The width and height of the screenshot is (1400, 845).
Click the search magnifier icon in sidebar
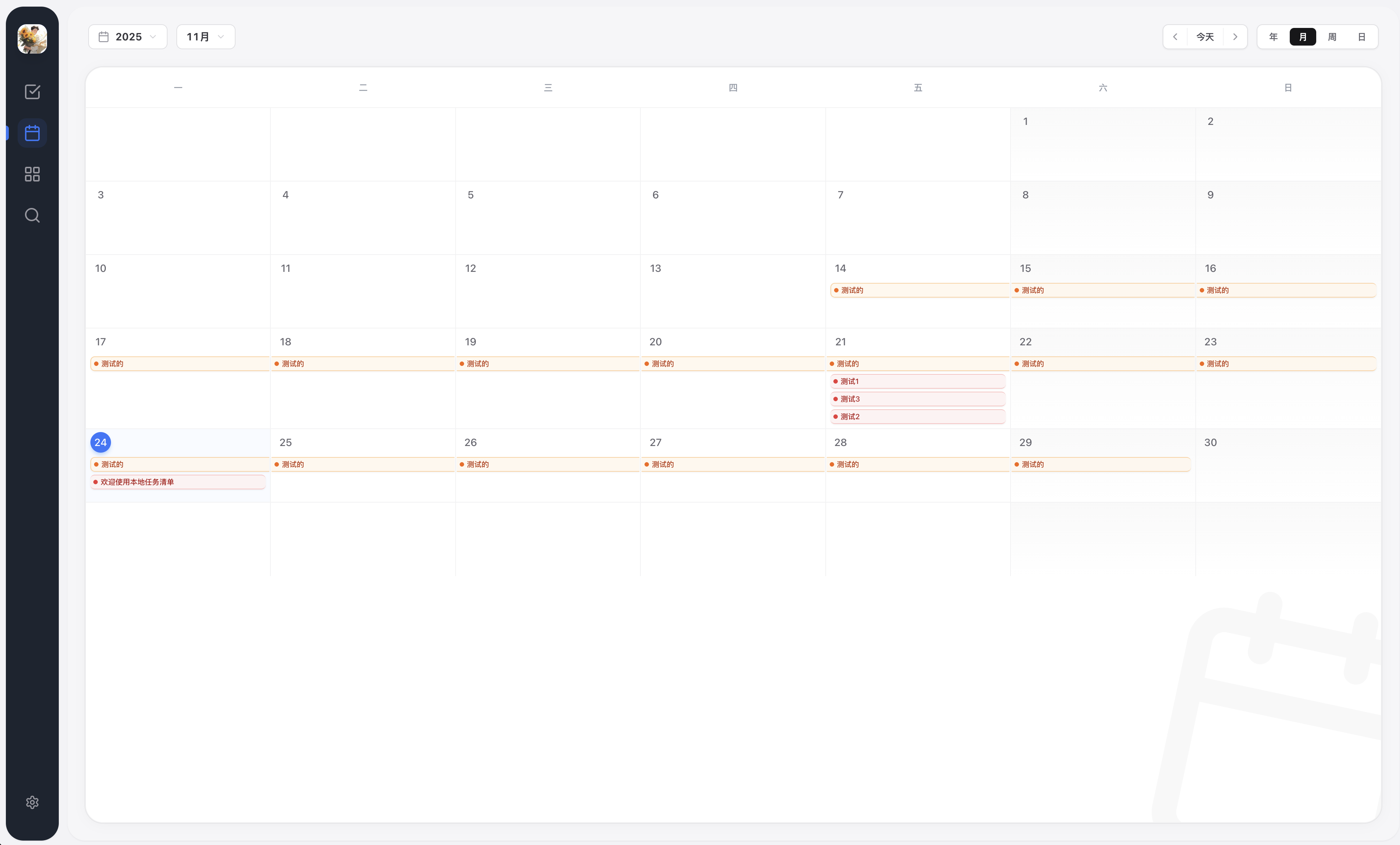pos(32,215)
